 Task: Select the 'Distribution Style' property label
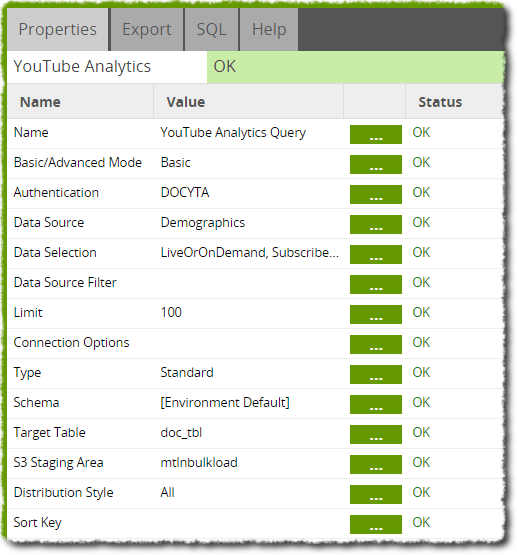(x=63, y=493)
